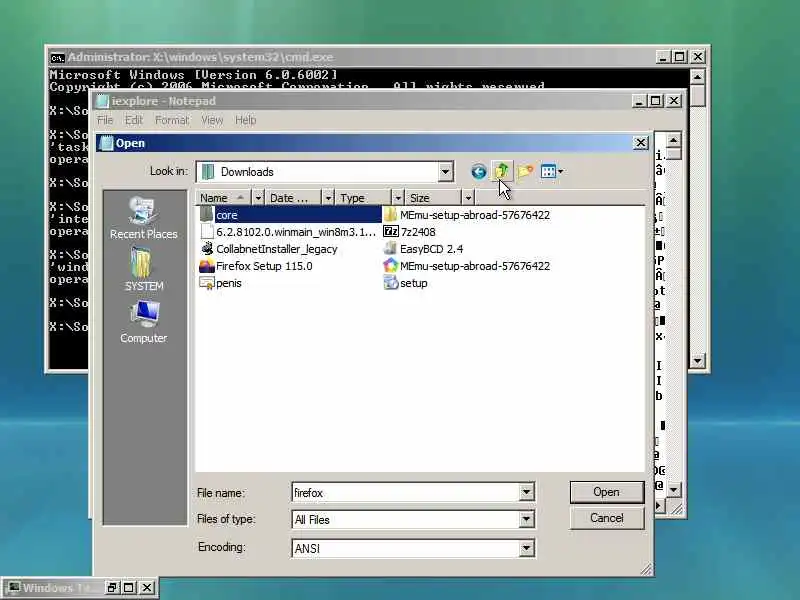Select the 7z2408 installer file
Image resolution: width=800 pixels, height=600 pixels.
click(409, 232)
